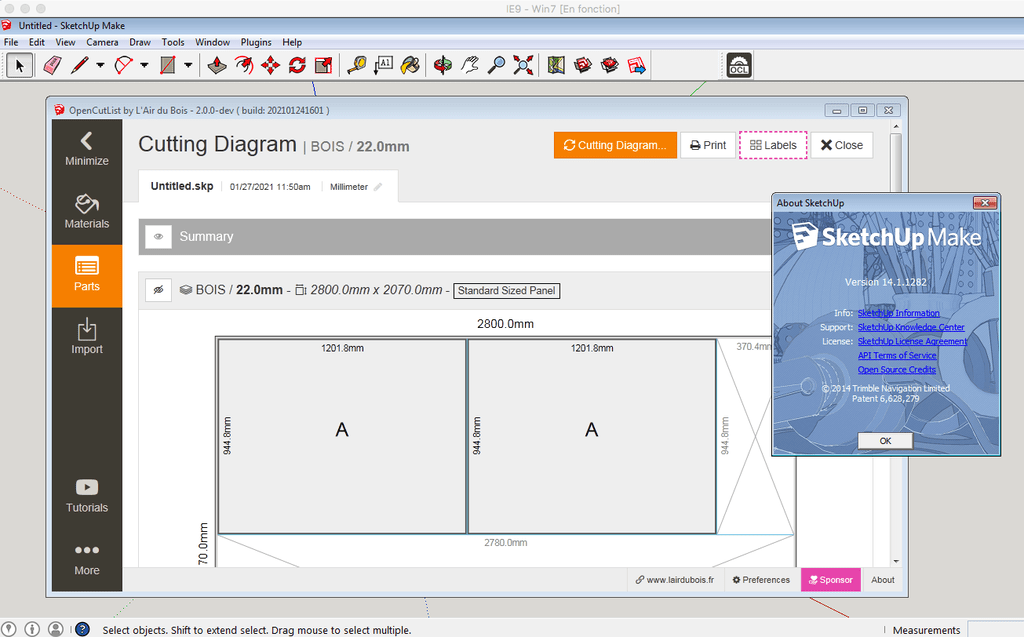Open the OpenCutList About link
The height and width of the screenshot is (637, 1024).
coord(883,580)
